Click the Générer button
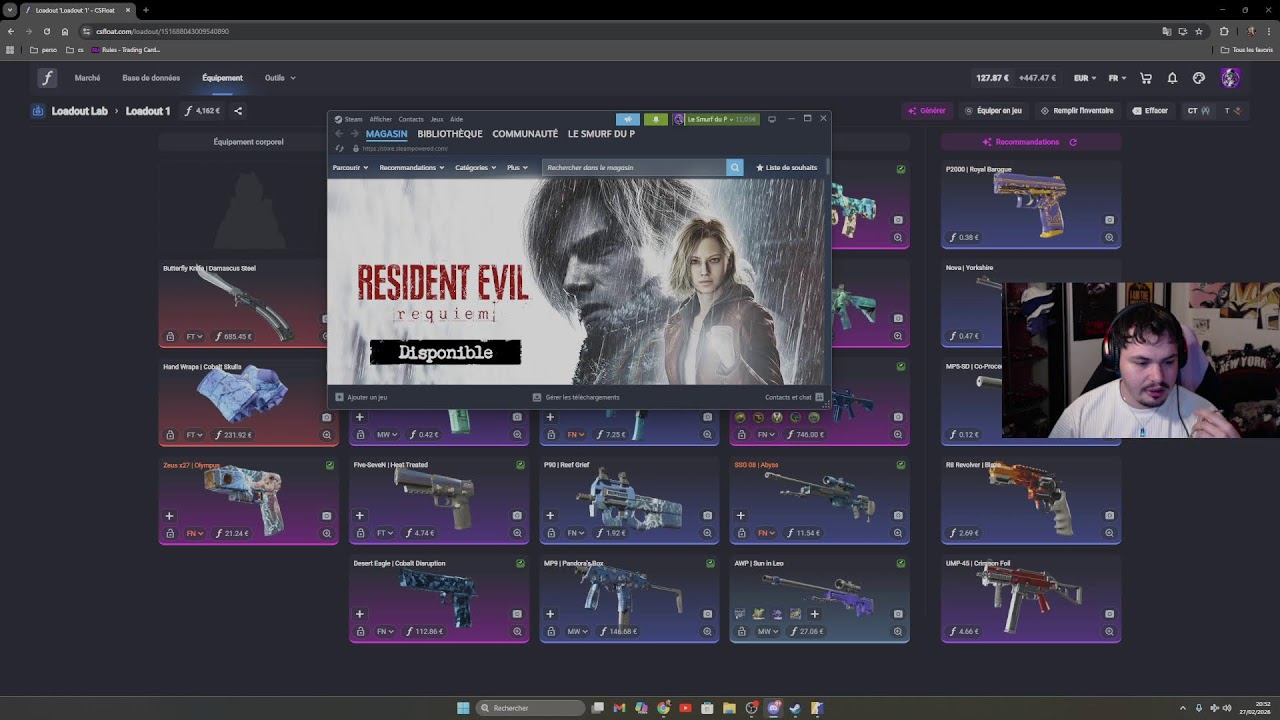 click(x=926, y=111)
